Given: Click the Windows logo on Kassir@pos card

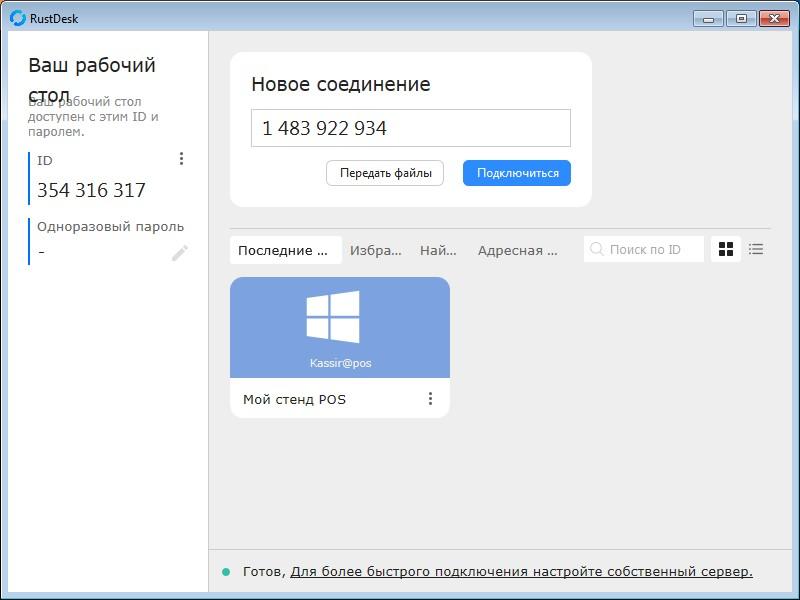Looking at the screenshot, I should 333,316.
